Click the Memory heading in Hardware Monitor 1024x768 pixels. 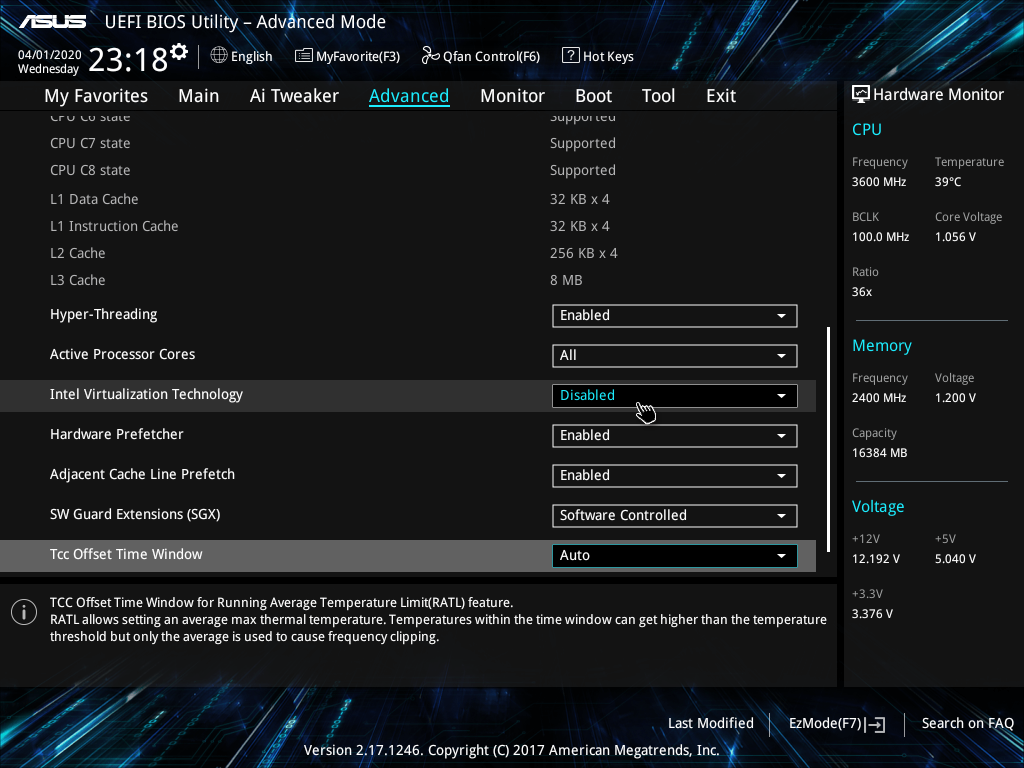[882, 345]
